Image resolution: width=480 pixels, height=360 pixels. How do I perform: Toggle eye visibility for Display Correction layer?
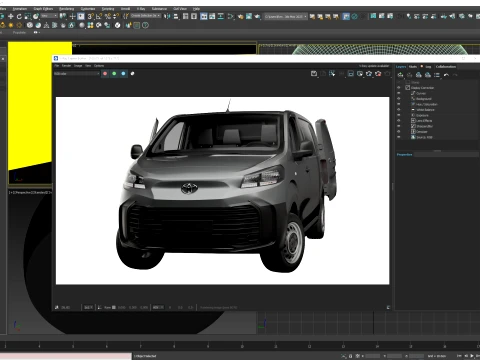click(399, 88)
